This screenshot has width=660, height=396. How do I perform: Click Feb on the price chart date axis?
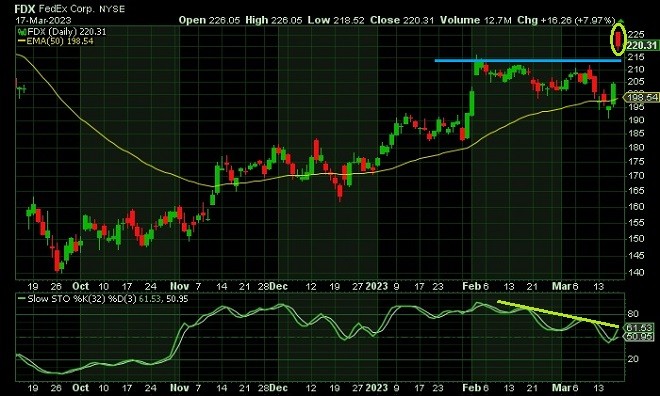(471, 287)
